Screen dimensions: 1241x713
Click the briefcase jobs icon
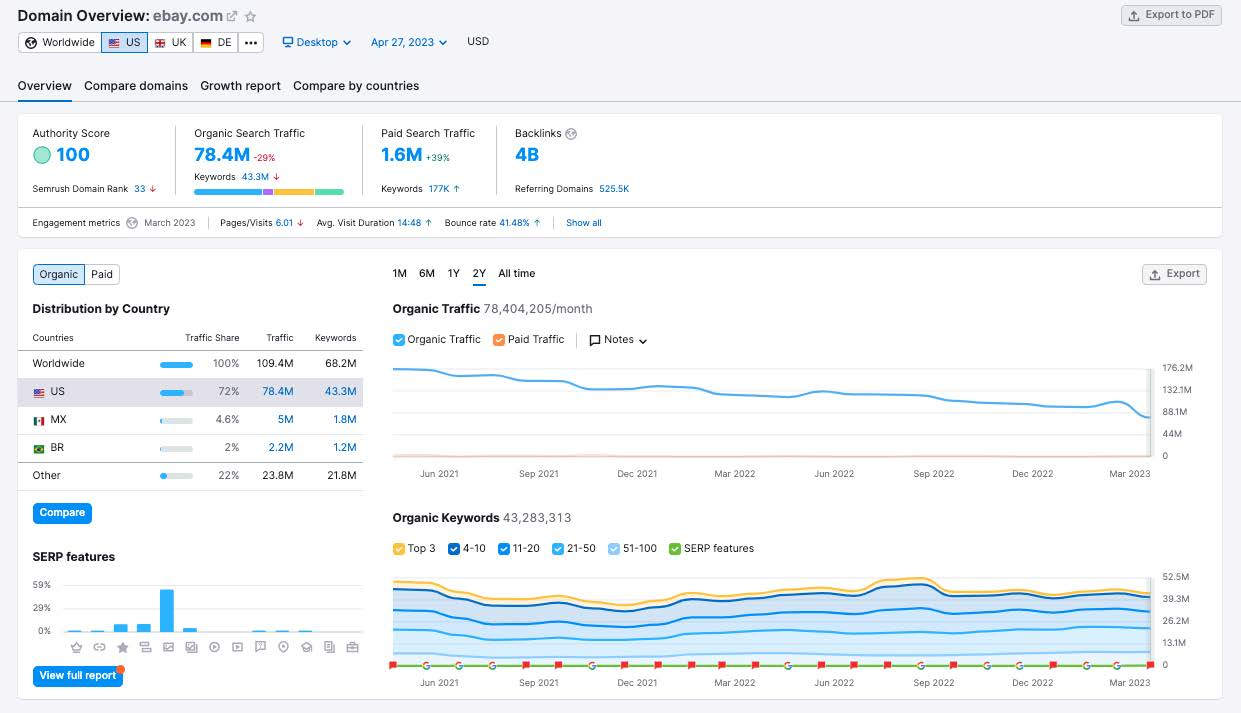(x=352, y=647)
